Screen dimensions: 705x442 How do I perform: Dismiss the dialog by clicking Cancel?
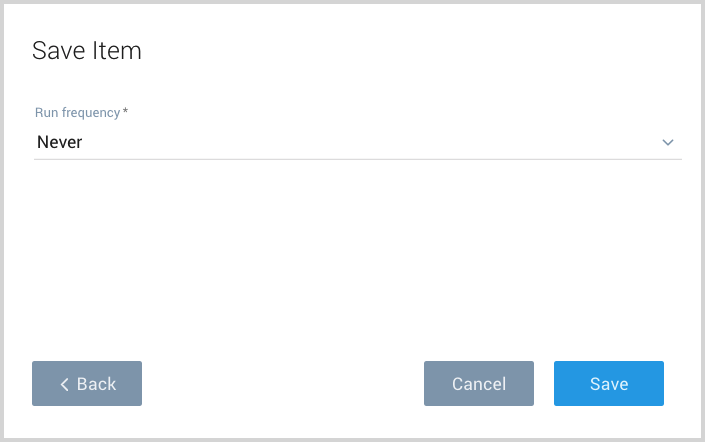tap(479, 384)
